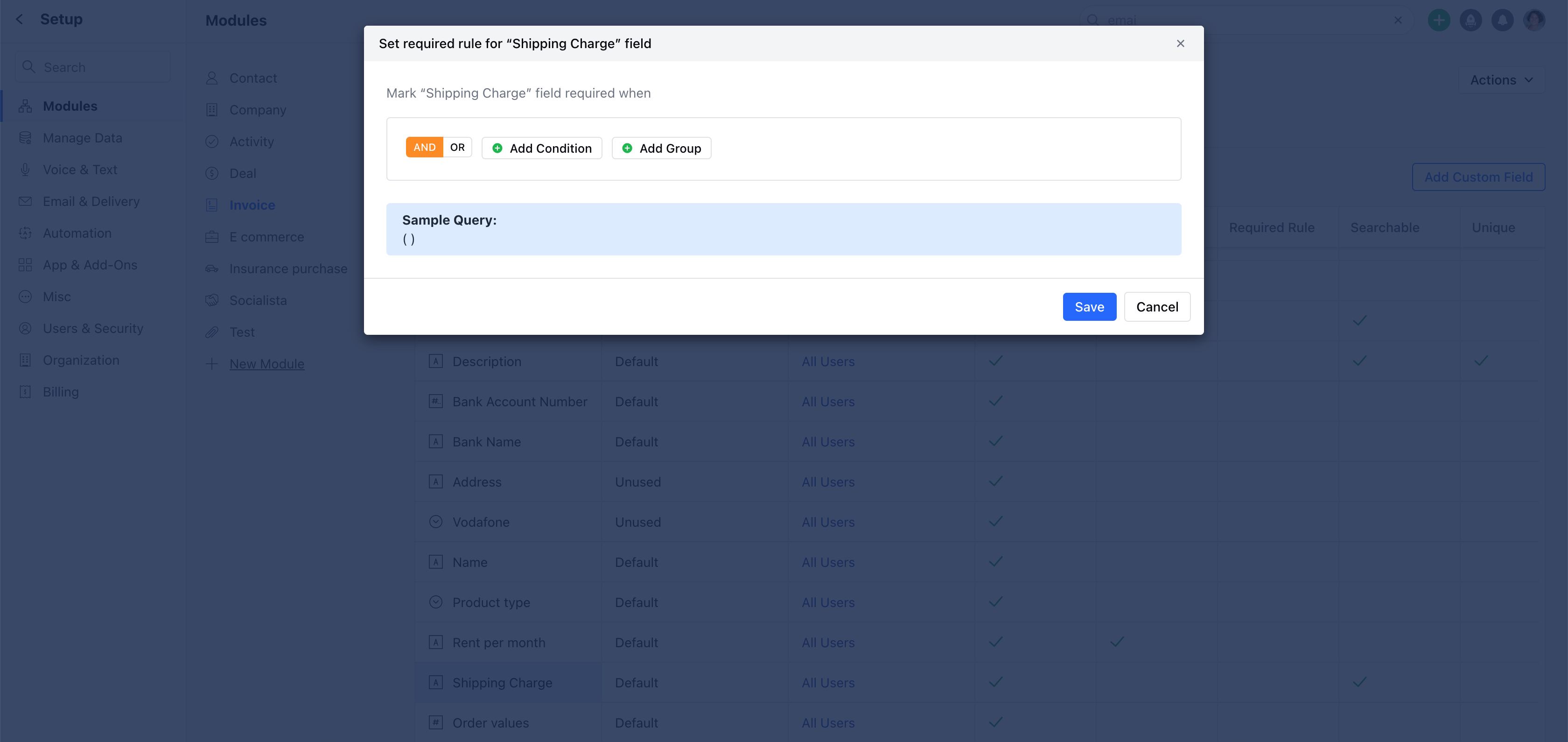Click the Email & Delivery envelope icon
Viewport: 1568px width, 742px height.
pos(25,201)
